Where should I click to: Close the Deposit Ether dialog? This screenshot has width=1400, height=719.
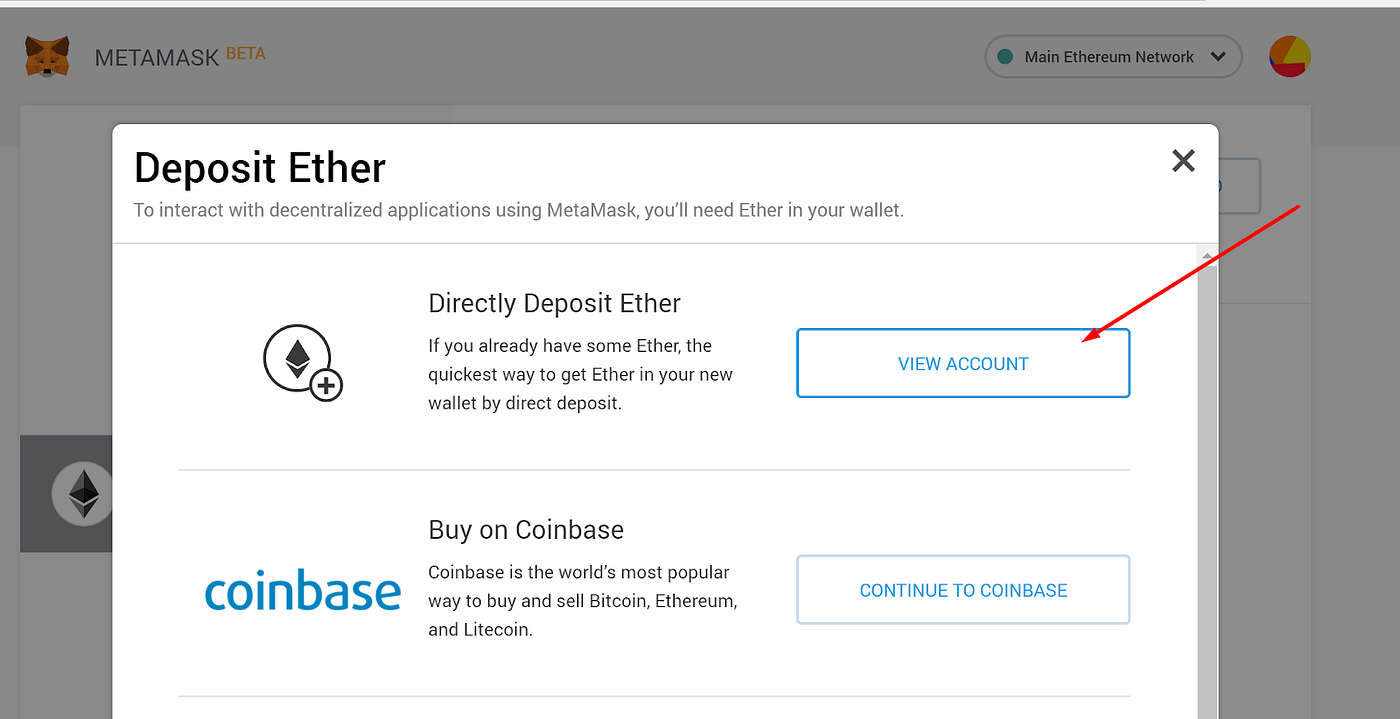coord(1183,160)
